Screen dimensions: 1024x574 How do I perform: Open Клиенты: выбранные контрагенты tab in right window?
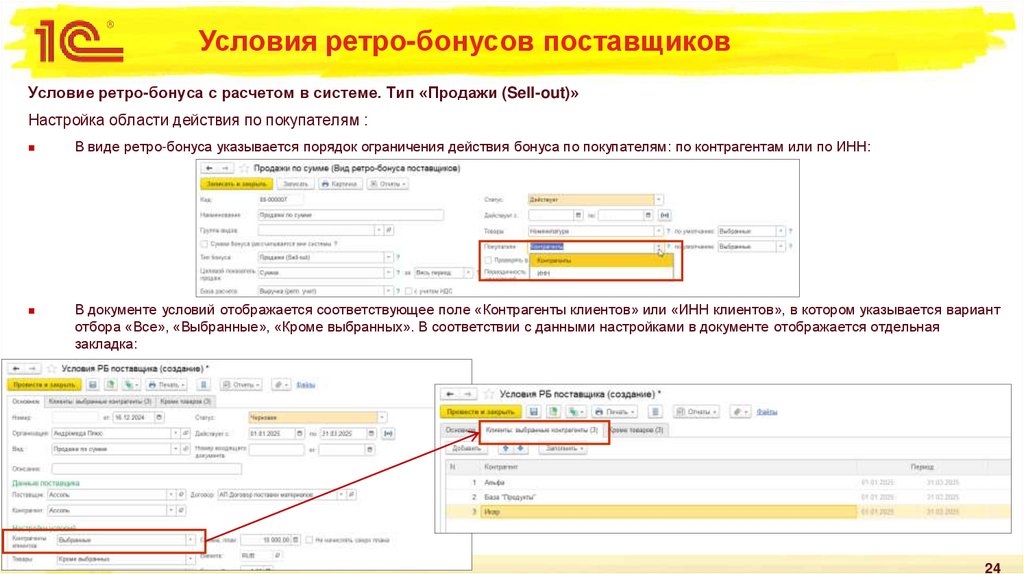542,430
